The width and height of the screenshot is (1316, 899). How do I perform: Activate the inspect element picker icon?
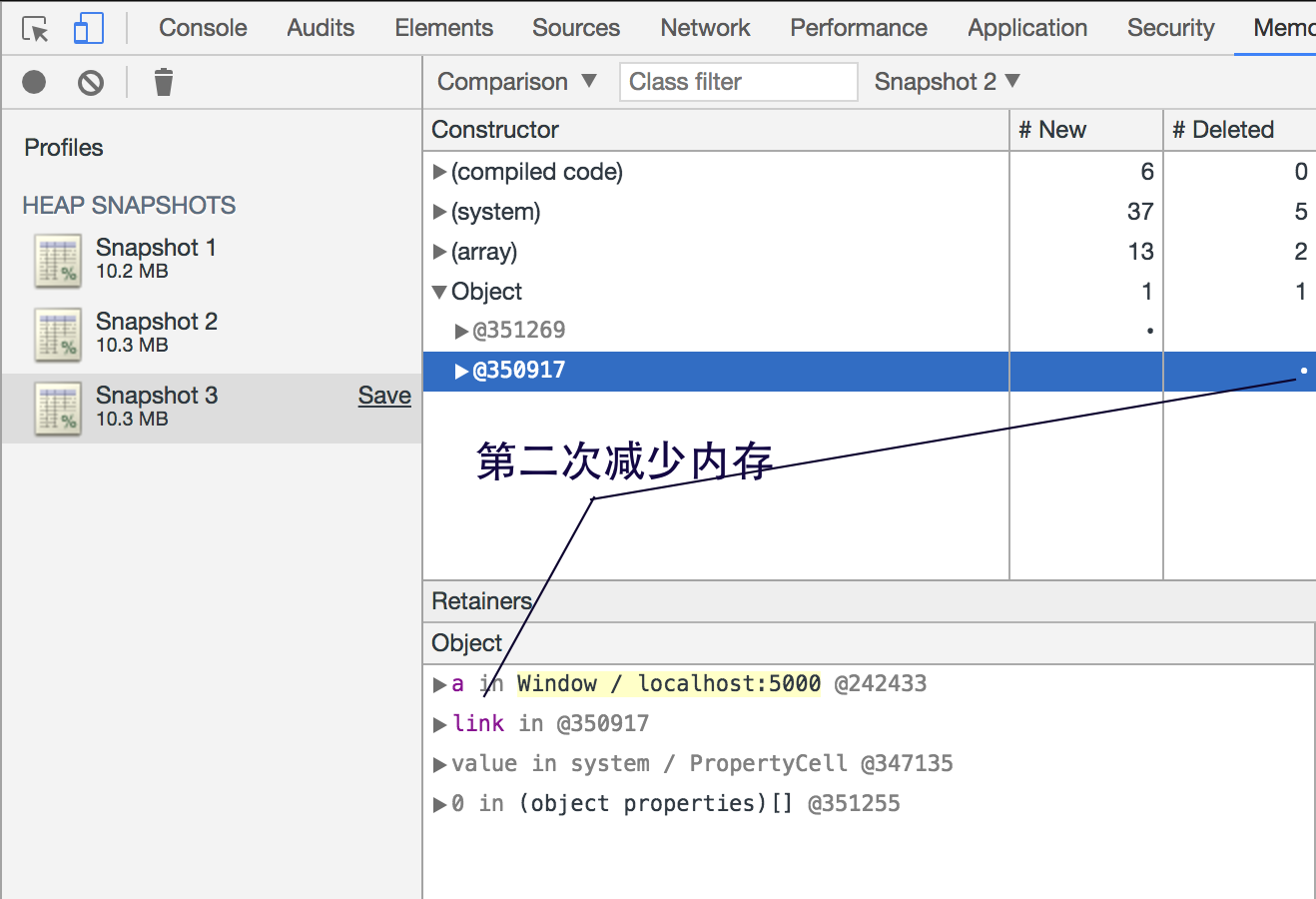pyautogui.click(x=35, y=29)
